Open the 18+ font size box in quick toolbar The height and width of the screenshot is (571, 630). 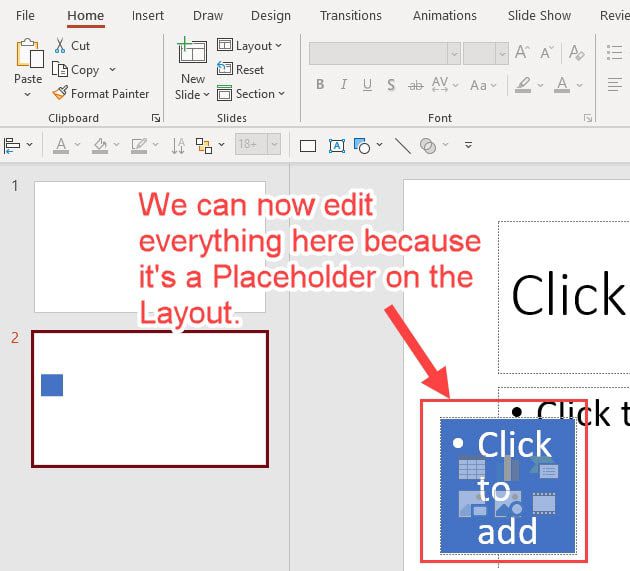click(x=258, y=144)
